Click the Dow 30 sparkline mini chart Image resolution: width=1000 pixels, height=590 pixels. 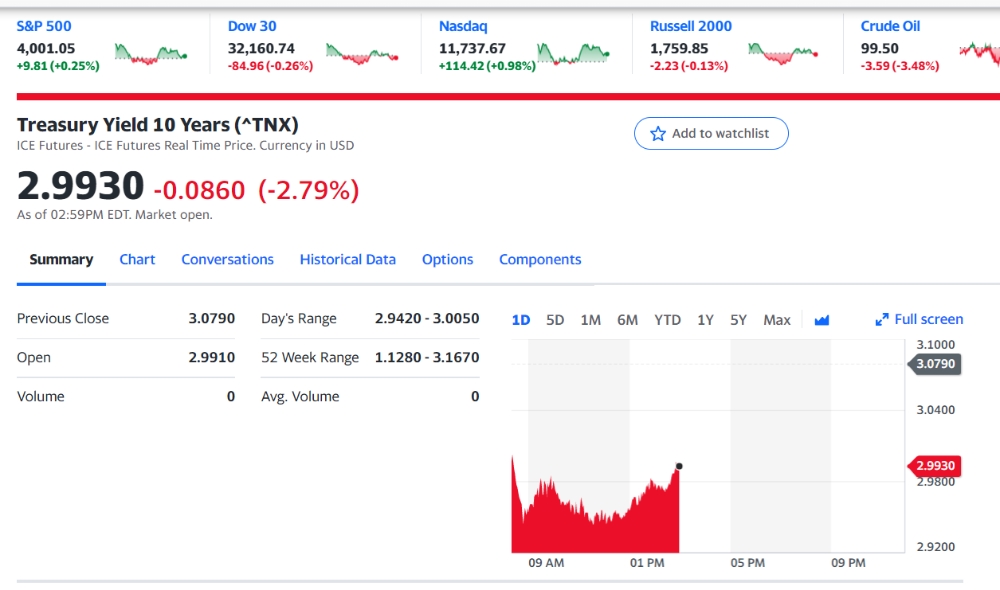tap(362, 54)
